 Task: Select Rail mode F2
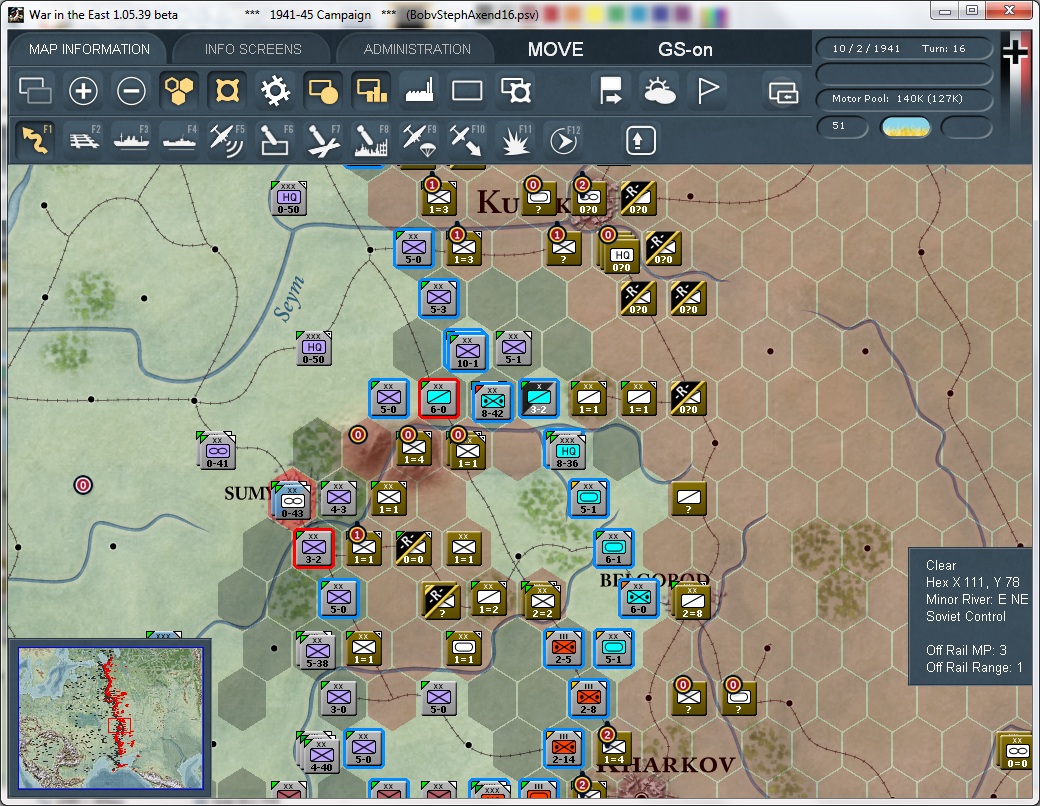click(84, 139)
